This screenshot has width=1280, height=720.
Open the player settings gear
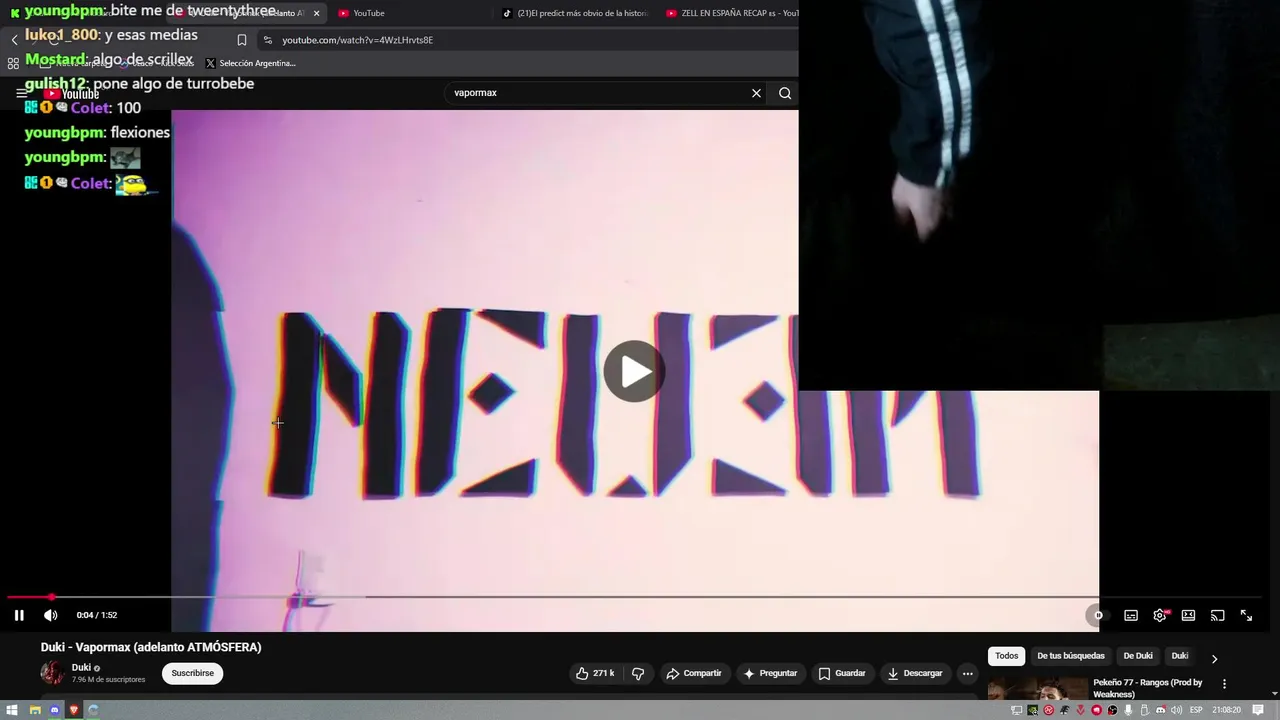tap(1160, 615)
